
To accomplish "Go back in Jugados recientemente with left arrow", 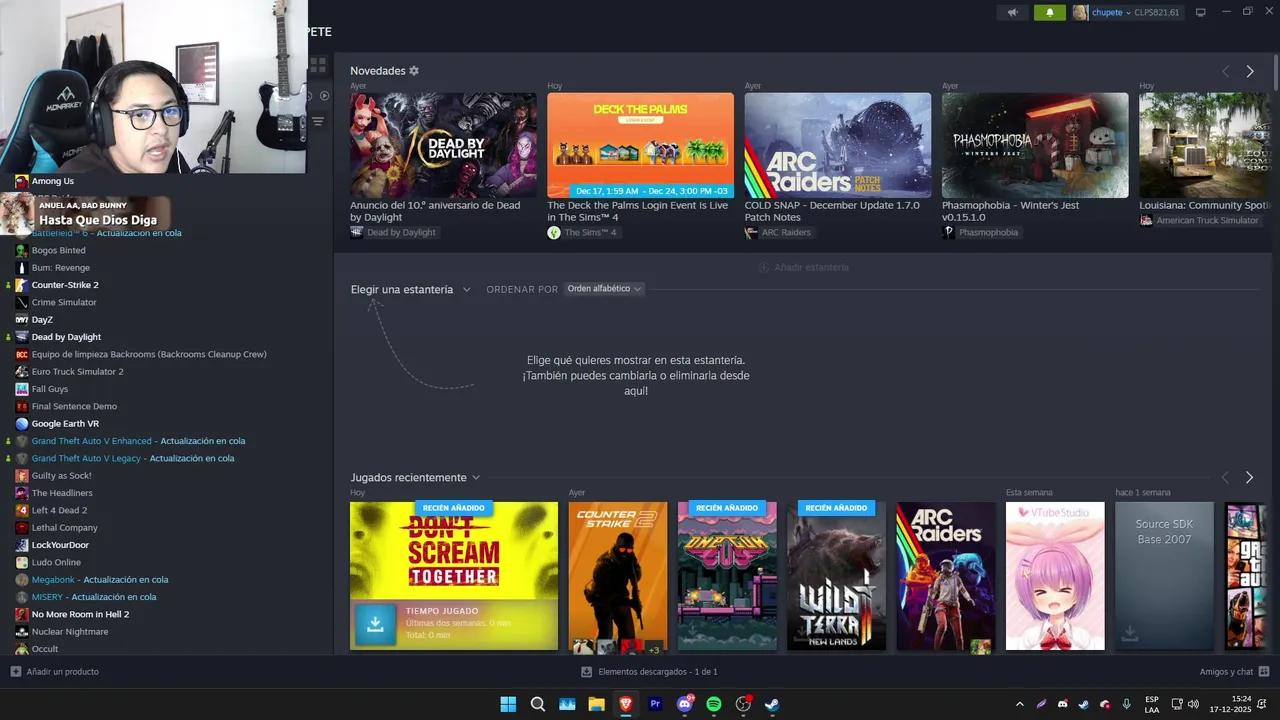I will pyautogui.click(x=1225, y=477).
